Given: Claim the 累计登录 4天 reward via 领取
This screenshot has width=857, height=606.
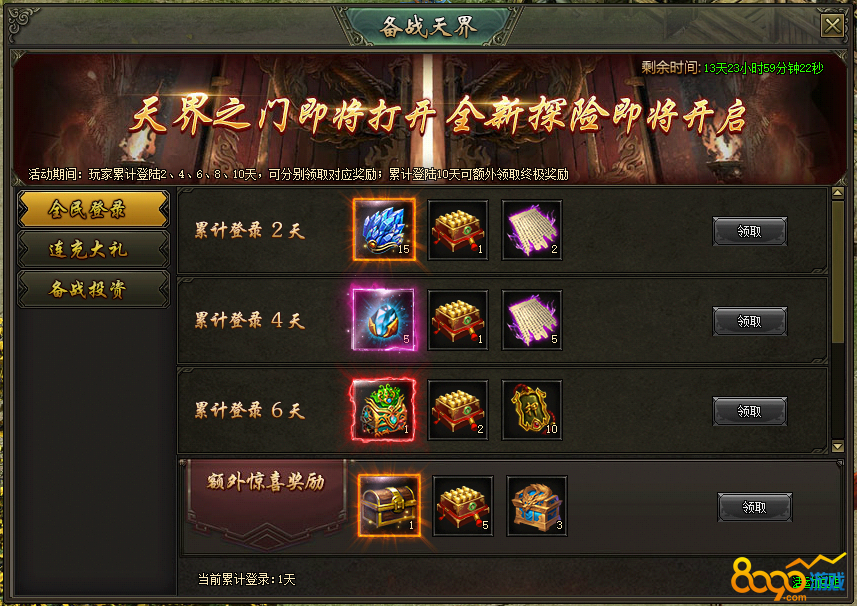Looking at the screenshot, I should 749,321.
